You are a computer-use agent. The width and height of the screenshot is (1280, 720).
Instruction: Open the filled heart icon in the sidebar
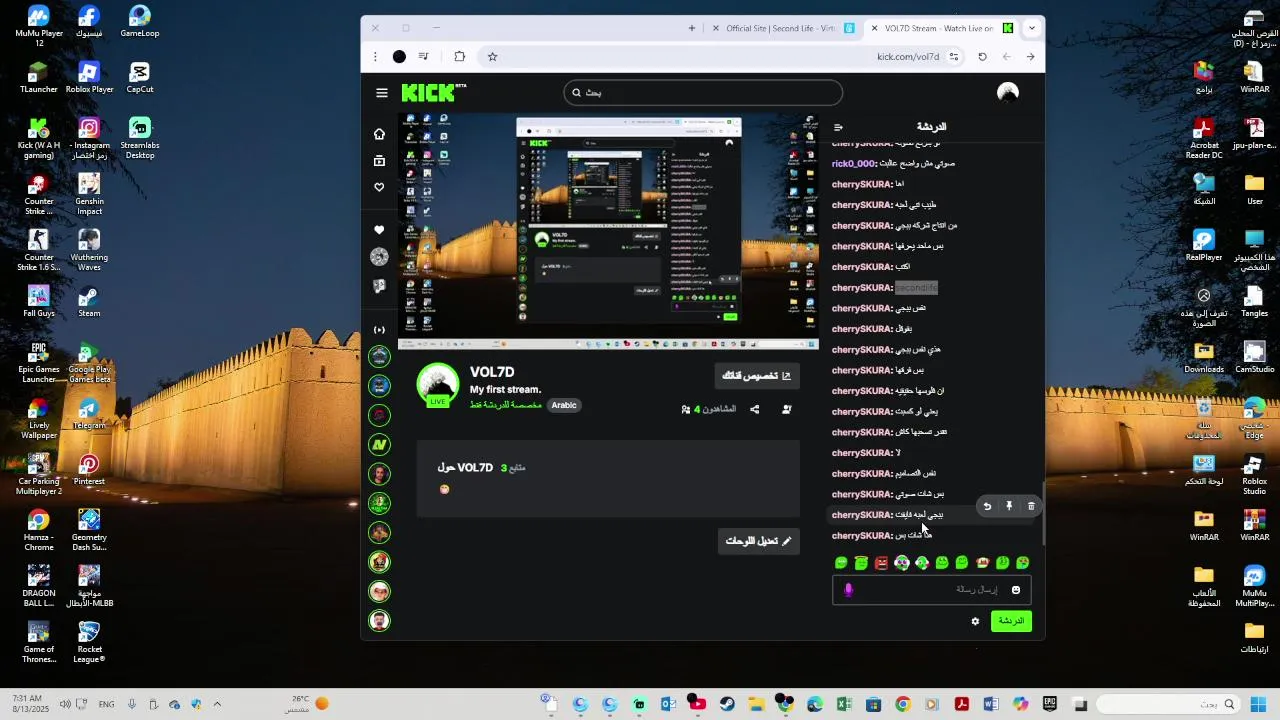click(379, 230)
